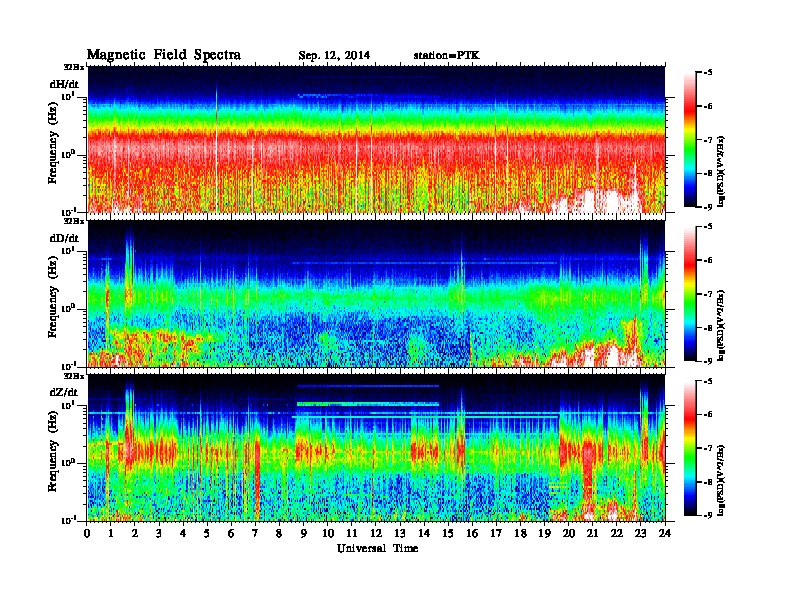Click the time axis tick label "24"
This screenshot has width=792, height=612.
click(x=665, y=533)
